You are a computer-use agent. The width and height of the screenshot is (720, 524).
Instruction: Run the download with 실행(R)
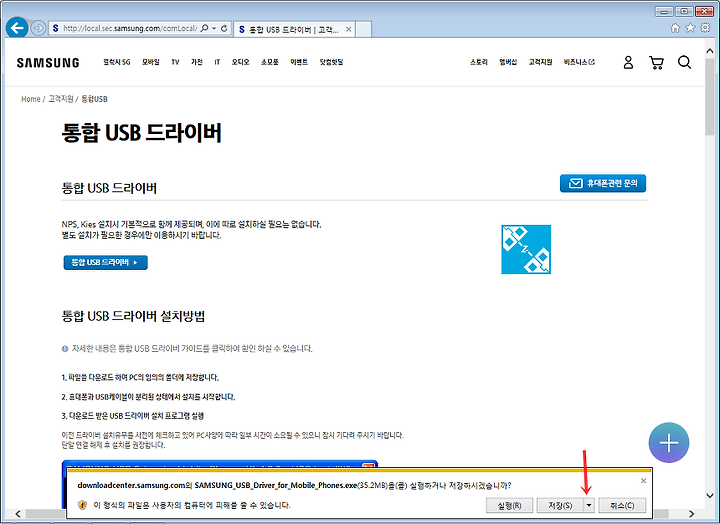coord(509,506)
